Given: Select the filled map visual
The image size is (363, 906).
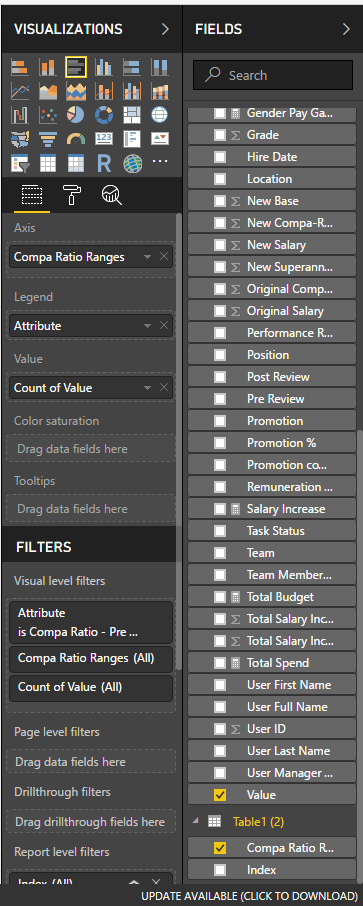Looking at the screenshot, I should [20, 139].
